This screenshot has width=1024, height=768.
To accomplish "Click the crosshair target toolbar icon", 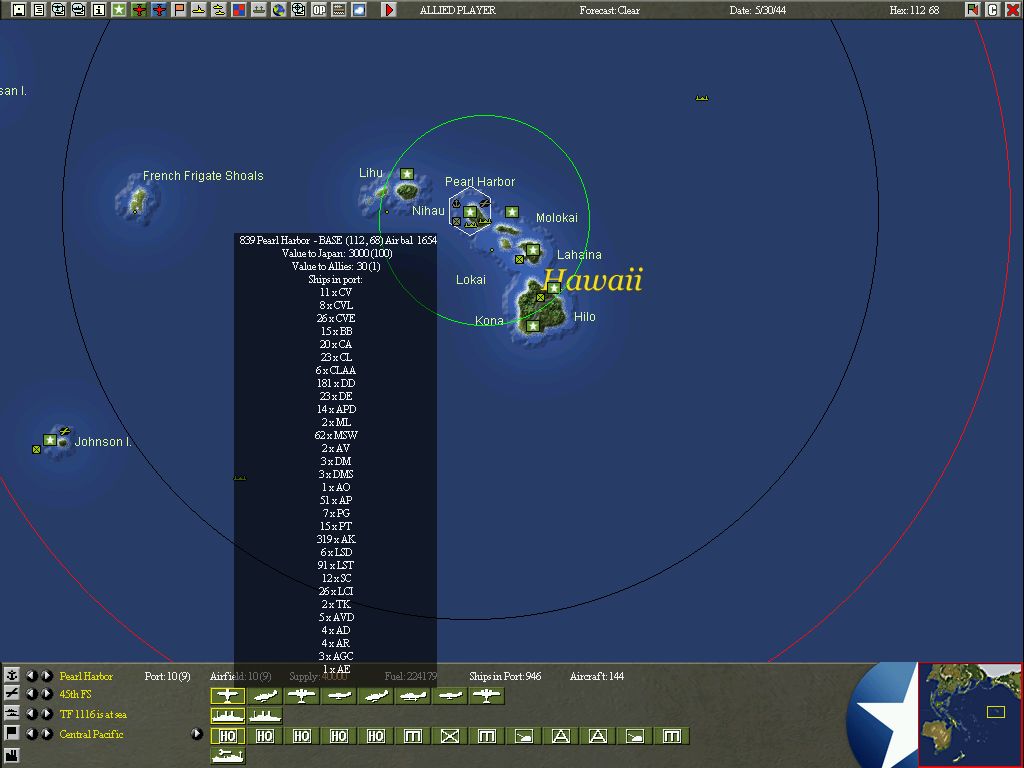I will 298,10.
